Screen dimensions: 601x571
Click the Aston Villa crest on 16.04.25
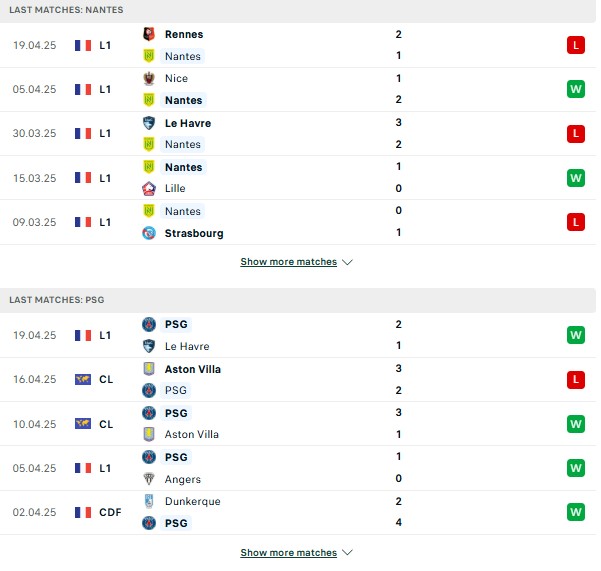click(149, 369)
